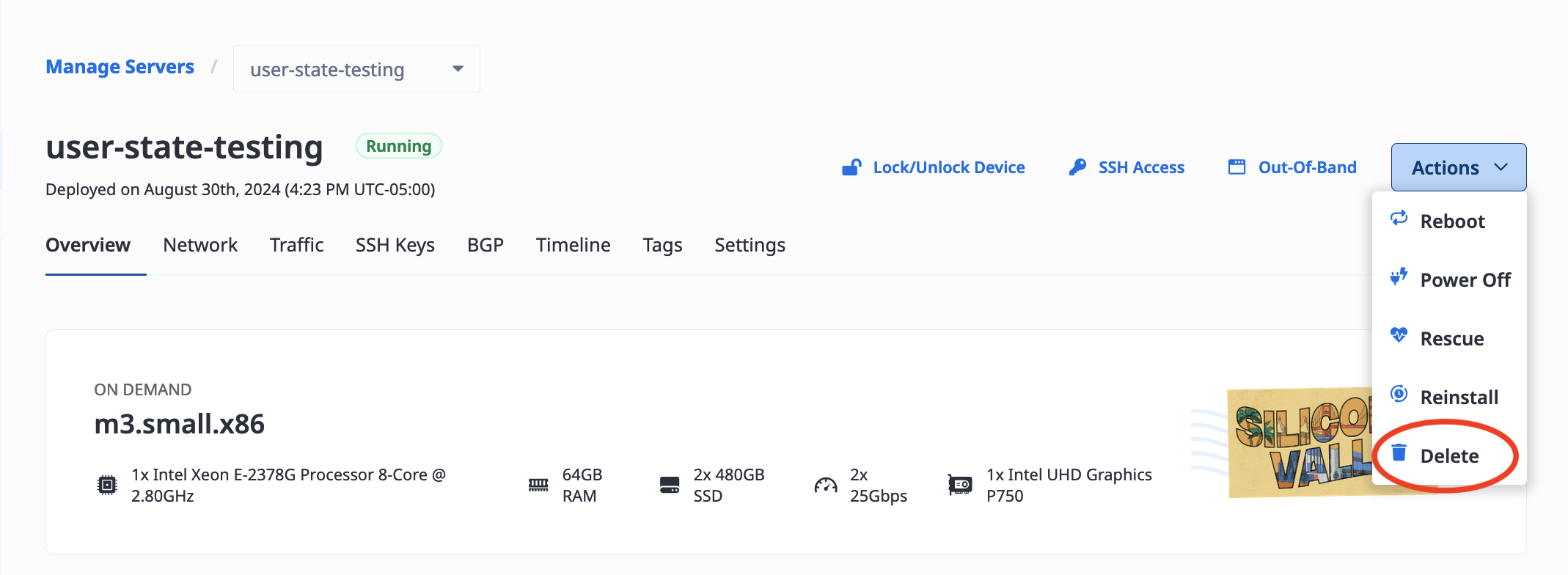Switch to the Tags tab
Viewport: 1568px width, 575px height.
click(663, 245)
